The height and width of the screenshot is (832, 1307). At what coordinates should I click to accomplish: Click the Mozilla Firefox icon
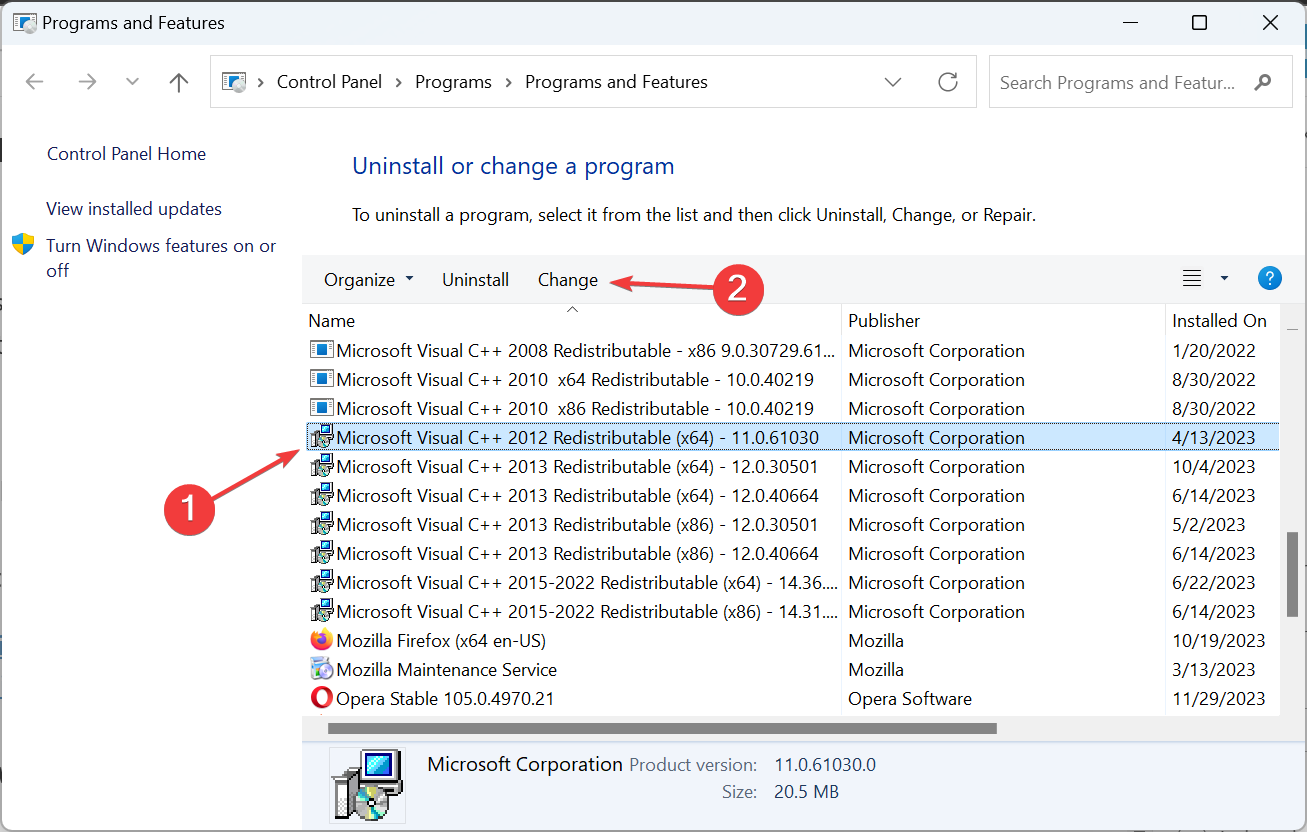(x=321, y=641)
